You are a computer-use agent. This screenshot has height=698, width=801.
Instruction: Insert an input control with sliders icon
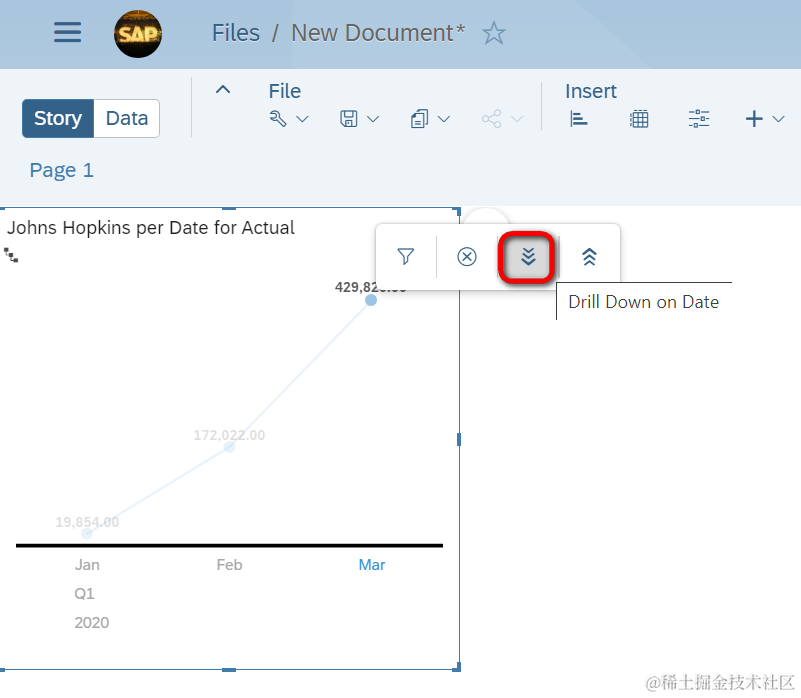click(x=699, y=119)
